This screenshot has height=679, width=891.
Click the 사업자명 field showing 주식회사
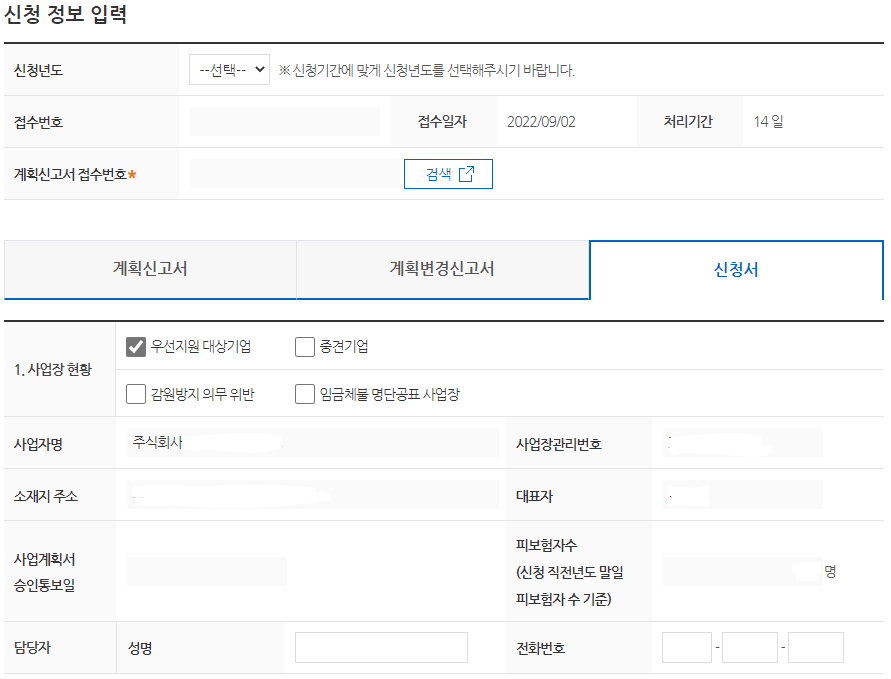(x=313, y=443)
